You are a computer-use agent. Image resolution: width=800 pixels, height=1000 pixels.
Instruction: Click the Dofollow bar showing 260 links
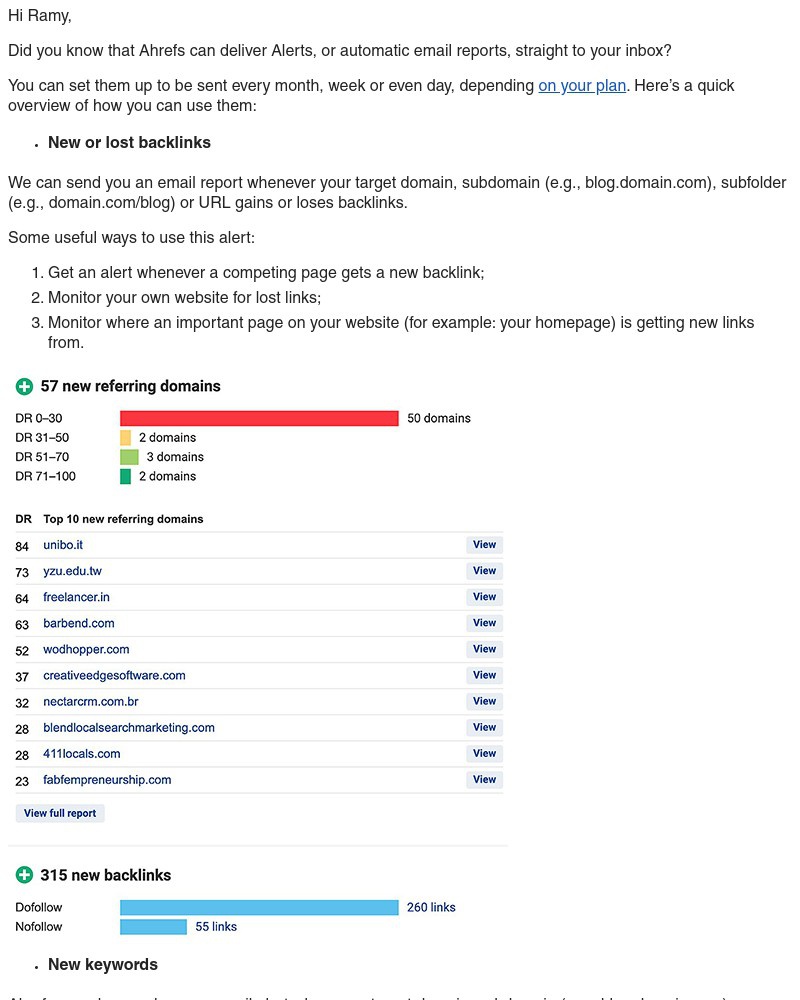pyautogui.click(x=258, y=907)
